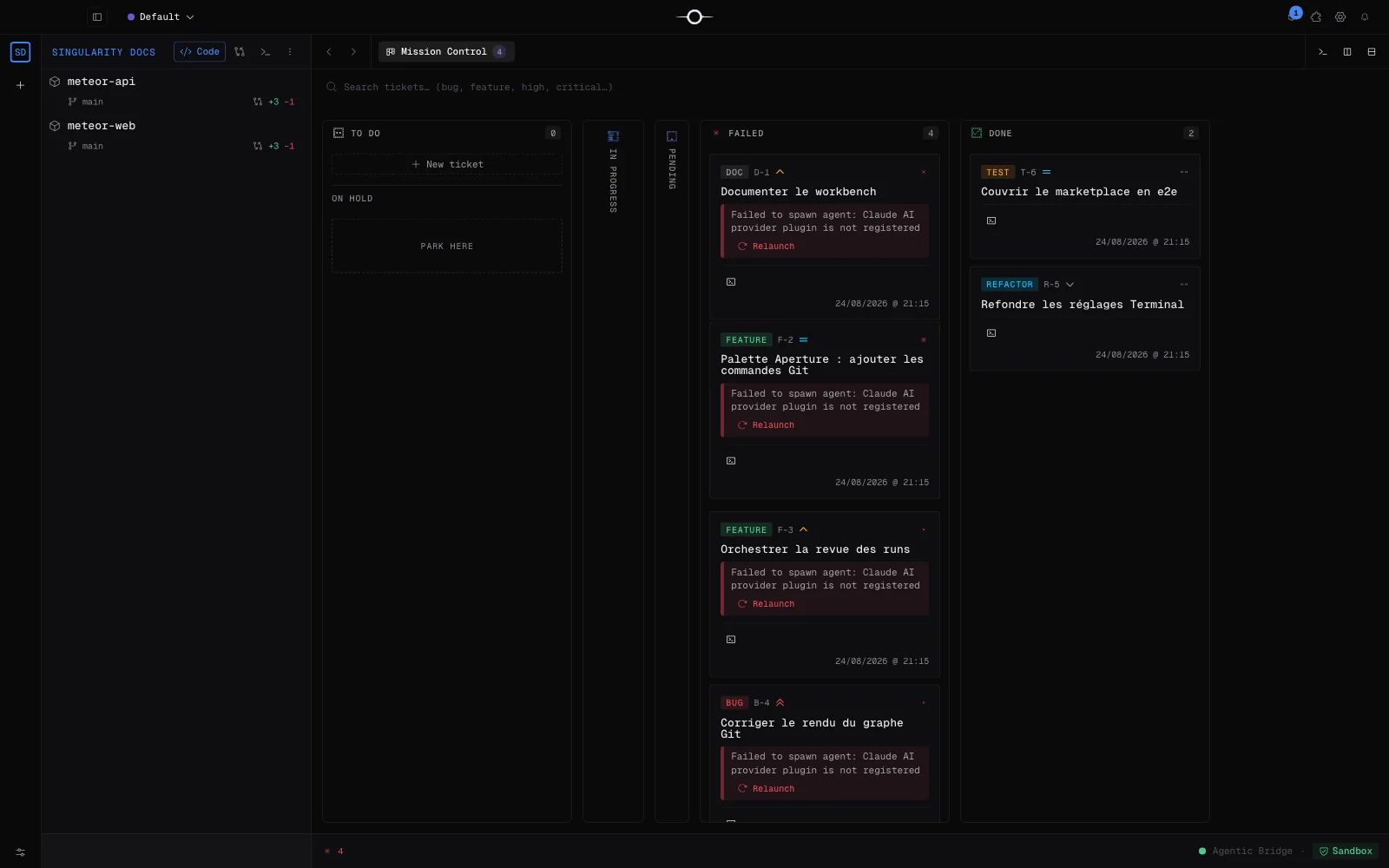Screen dimensions: 1389x868
Task: Relaunch Orchestrer la revue des runs ticket
Action: click(767, 604)
